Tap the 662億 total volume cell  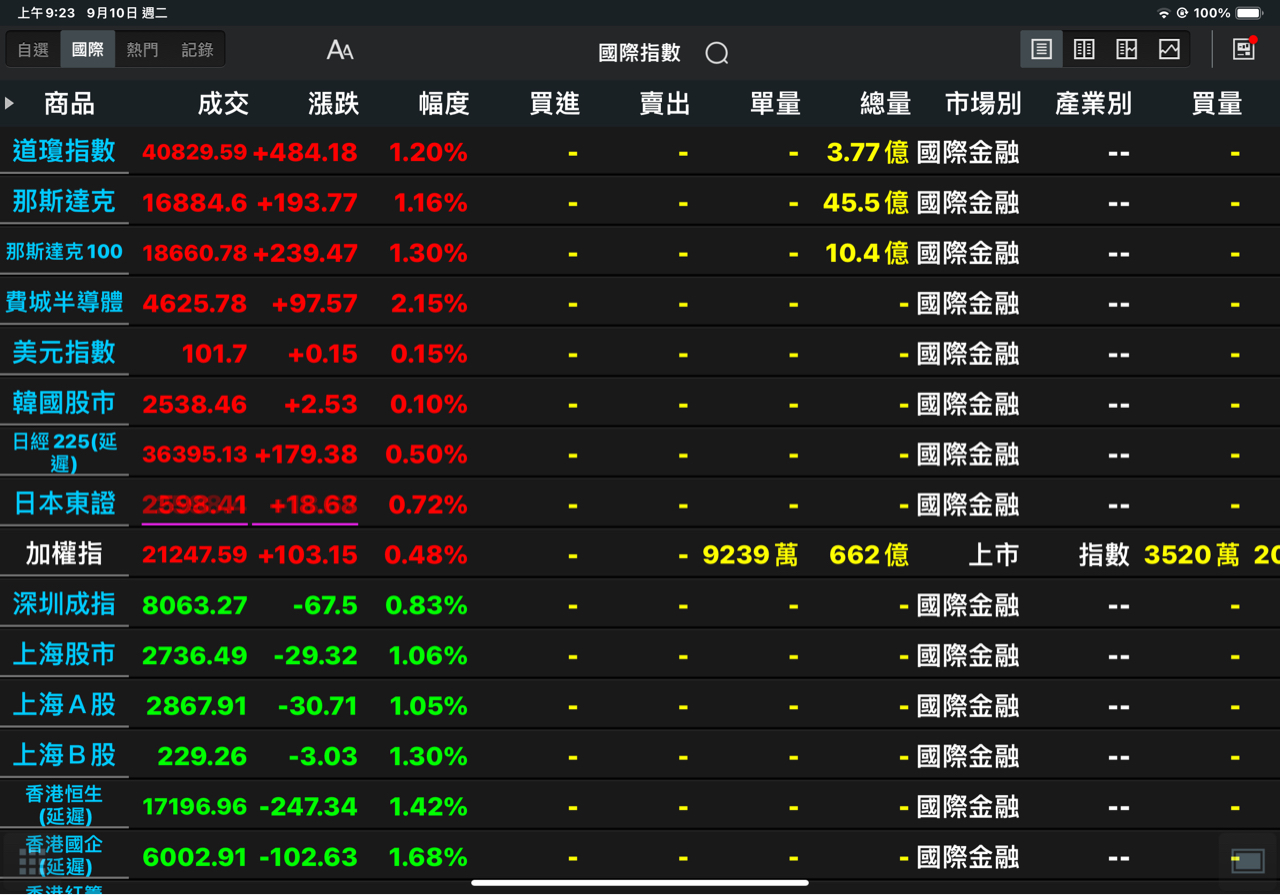coord(869,555)
